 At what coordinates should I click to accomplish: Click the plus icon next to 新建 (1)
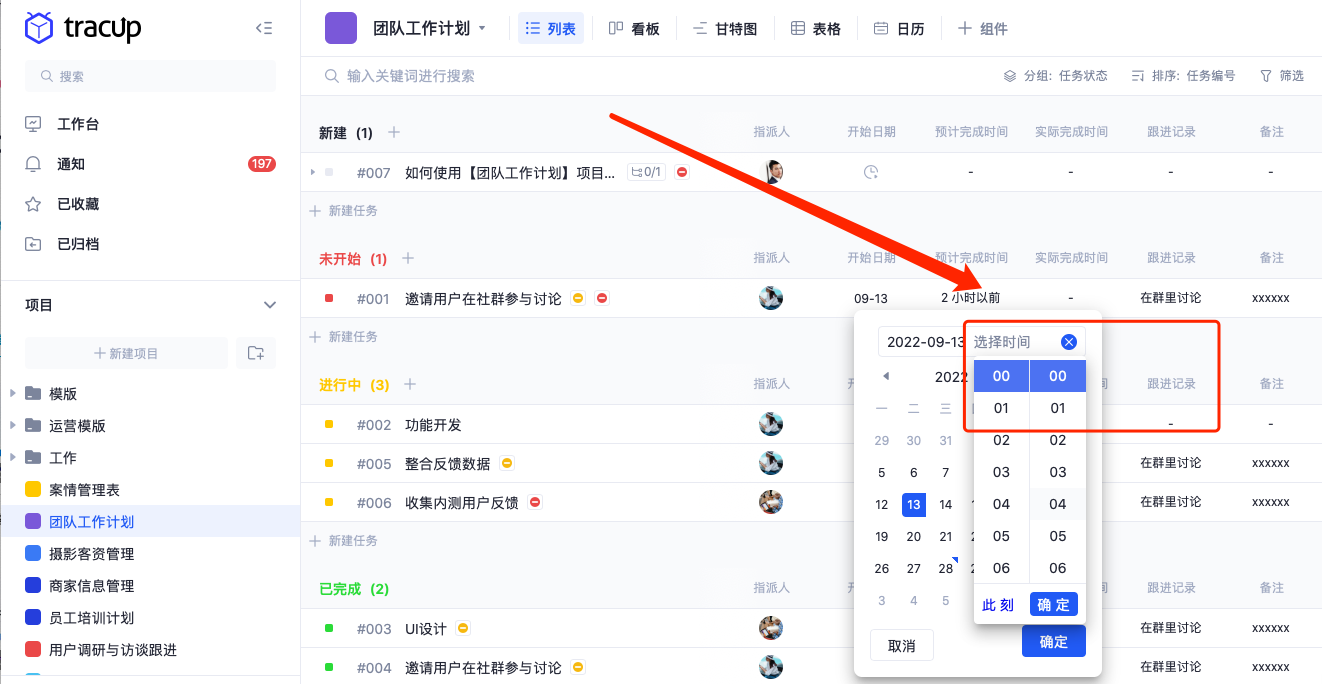[x=394, y=133]
